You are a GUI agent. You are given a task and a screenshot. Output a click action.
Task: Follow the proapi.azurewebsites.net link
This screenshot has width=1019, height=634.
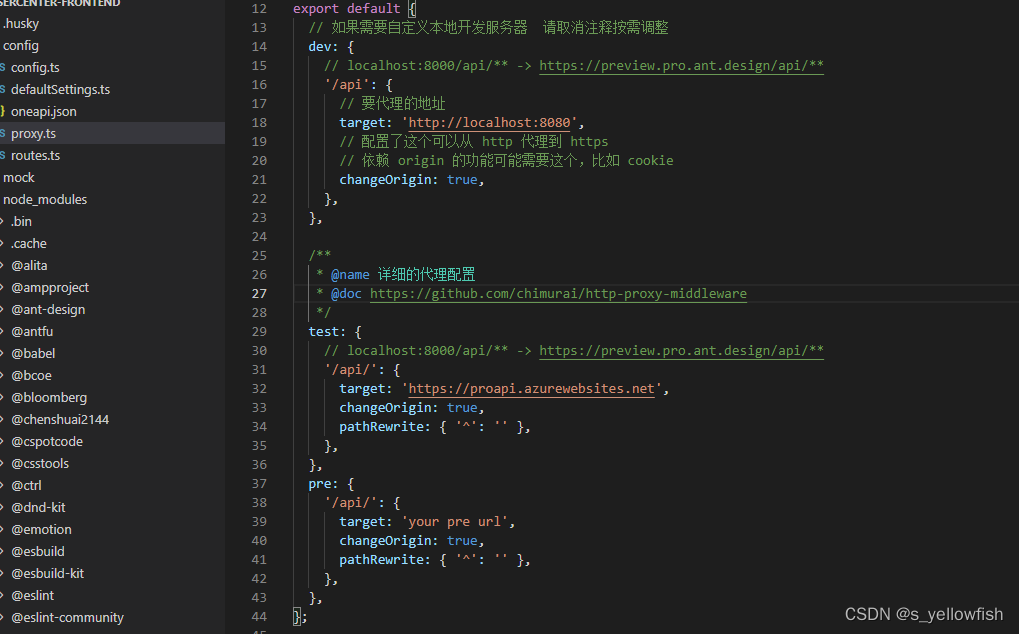(531, 388)
